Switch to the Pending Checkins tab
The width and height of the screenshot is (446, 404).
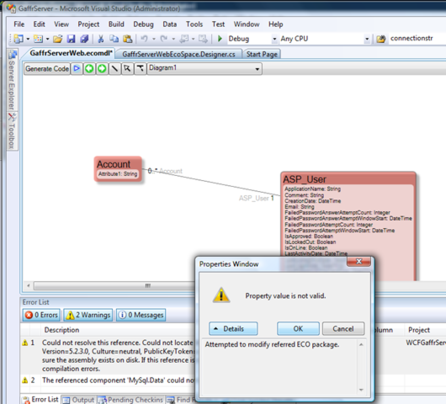(131, 399)
